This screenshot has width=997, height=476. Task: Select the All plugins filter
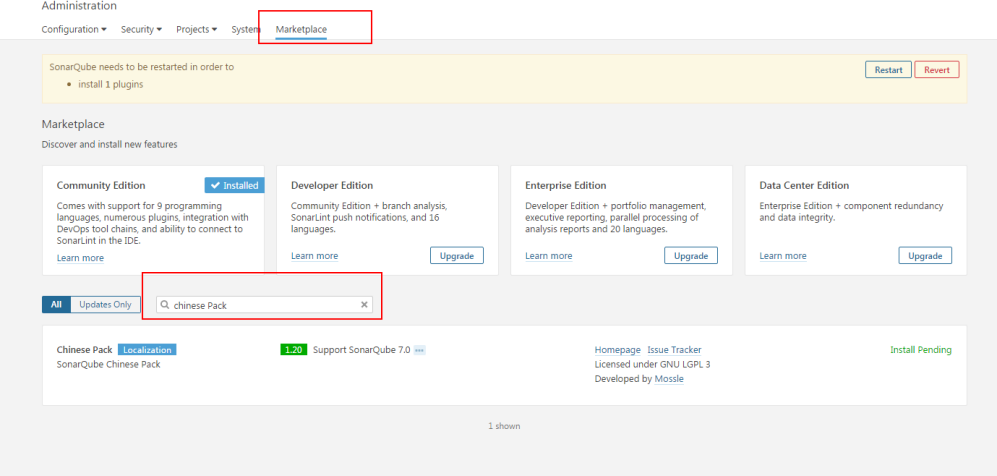coord(56,304)
